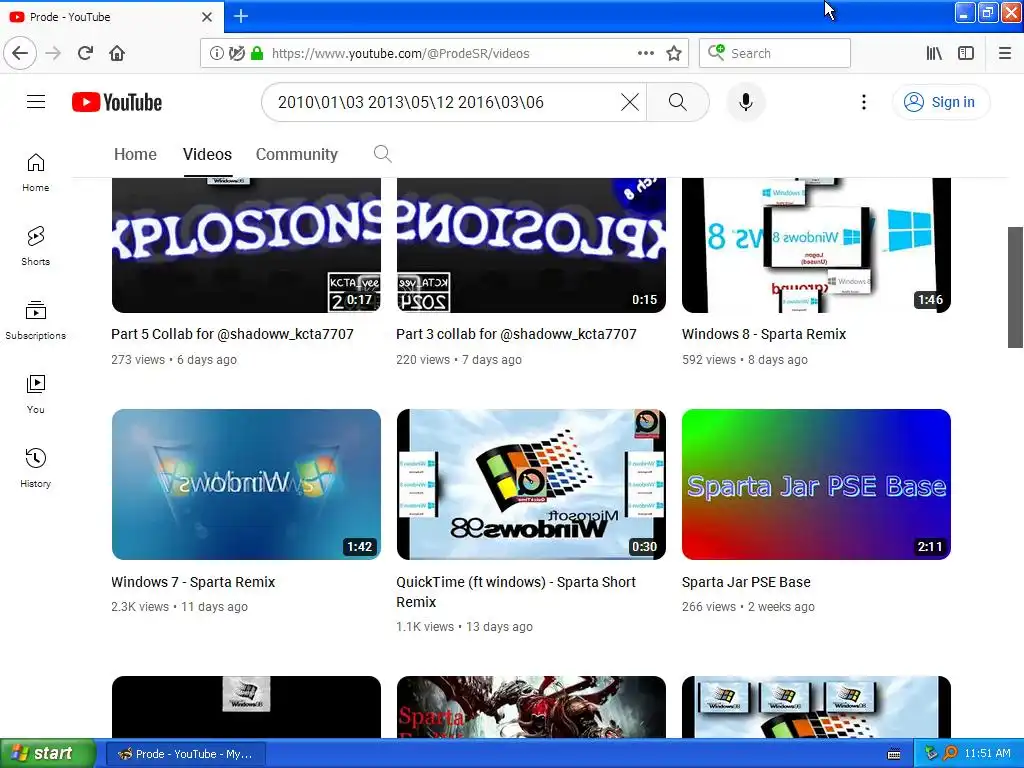Open the Windows 7 Sparta Remix thumbnail
This screenshot has height=768, width=1024.
coord(246,484)
